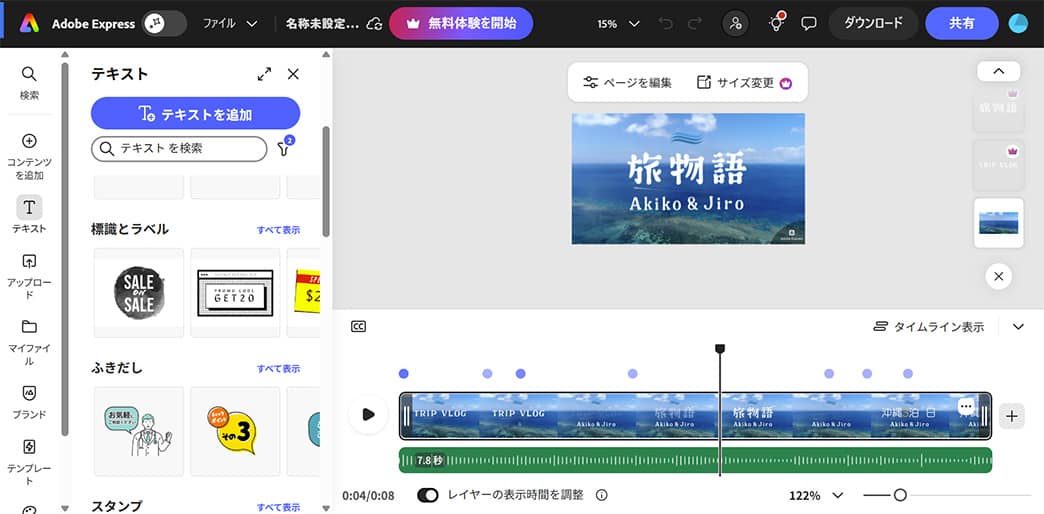
Task: Show all 標識とラベル items
Action: click(x=278, y=230)
